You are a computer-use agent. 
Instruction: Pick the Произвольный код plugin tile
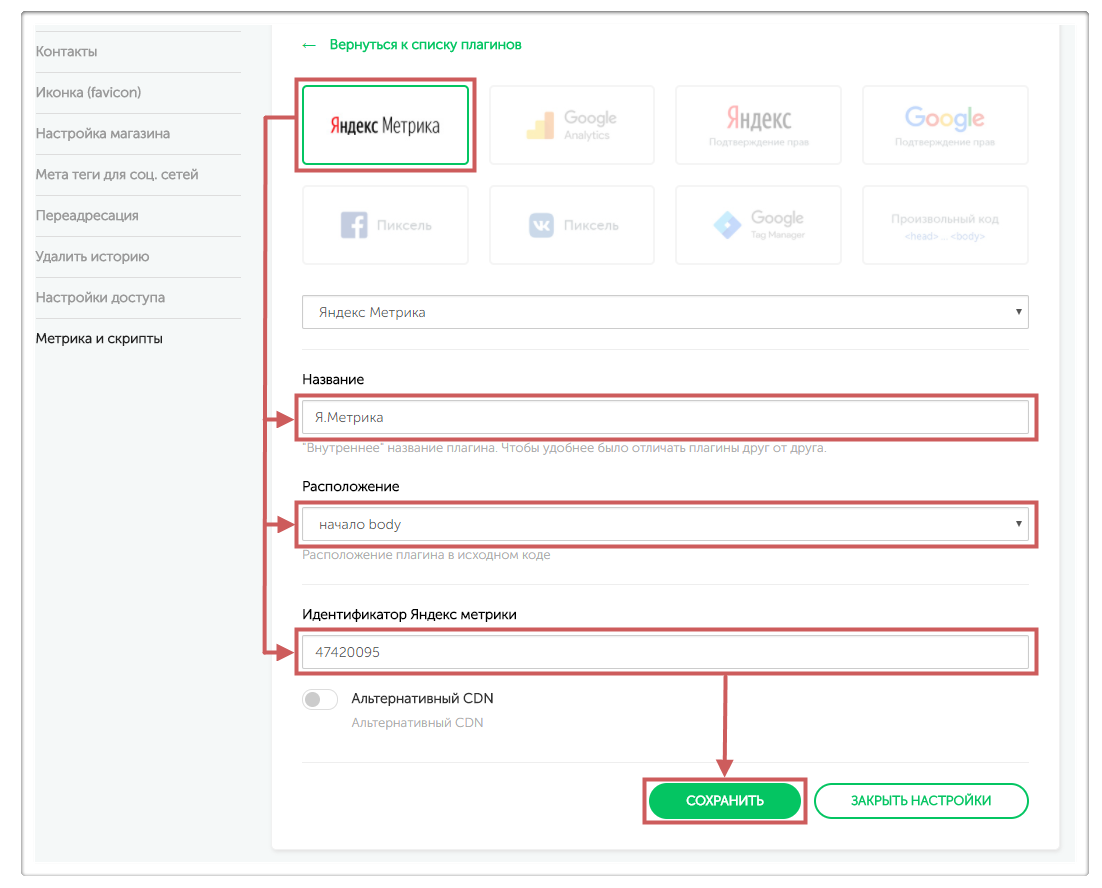pyautogui.click(x=945, y=225)
